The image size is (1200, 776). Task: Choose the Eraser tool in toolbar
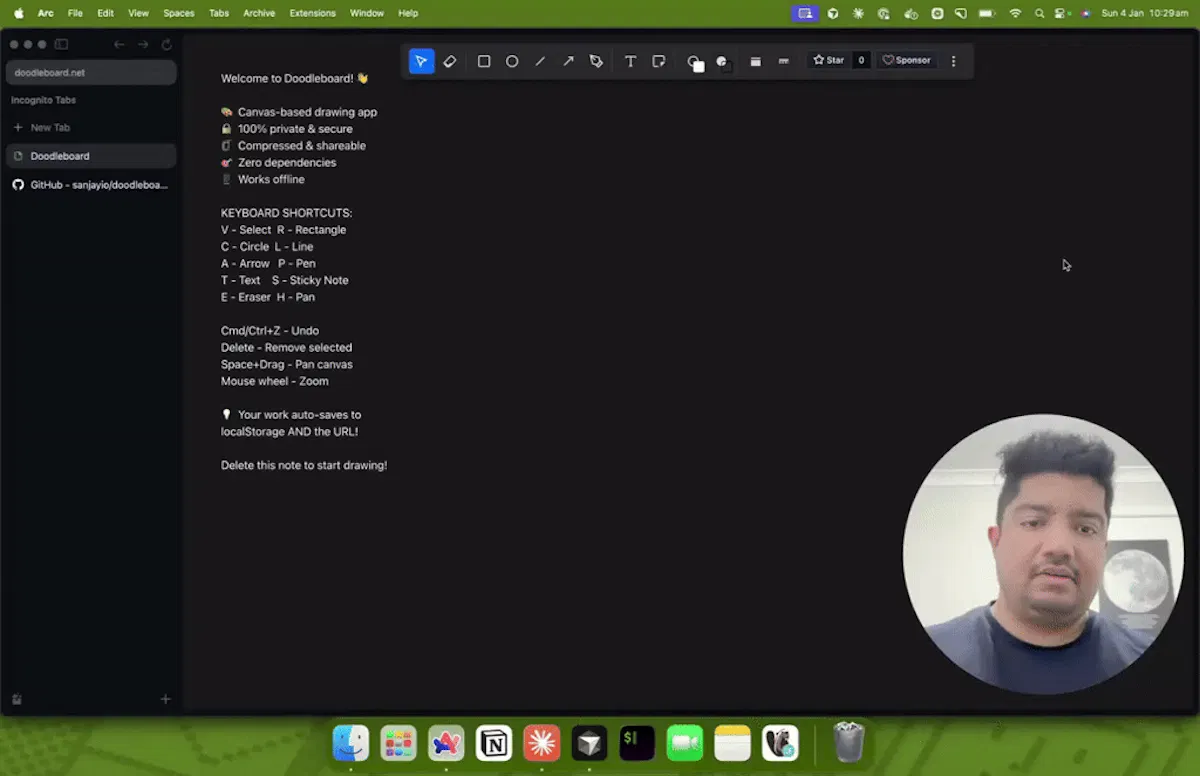pyautogui.click(x=450, y=61)
